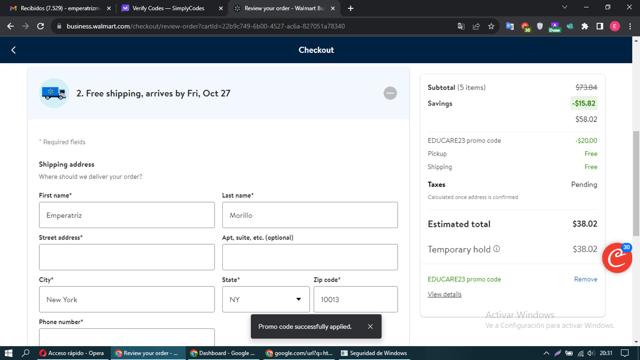Click the taskbar clock 20:31
The height and width of the screenshot is (360, 640).
pyautogui.click(x=606, y=353)
